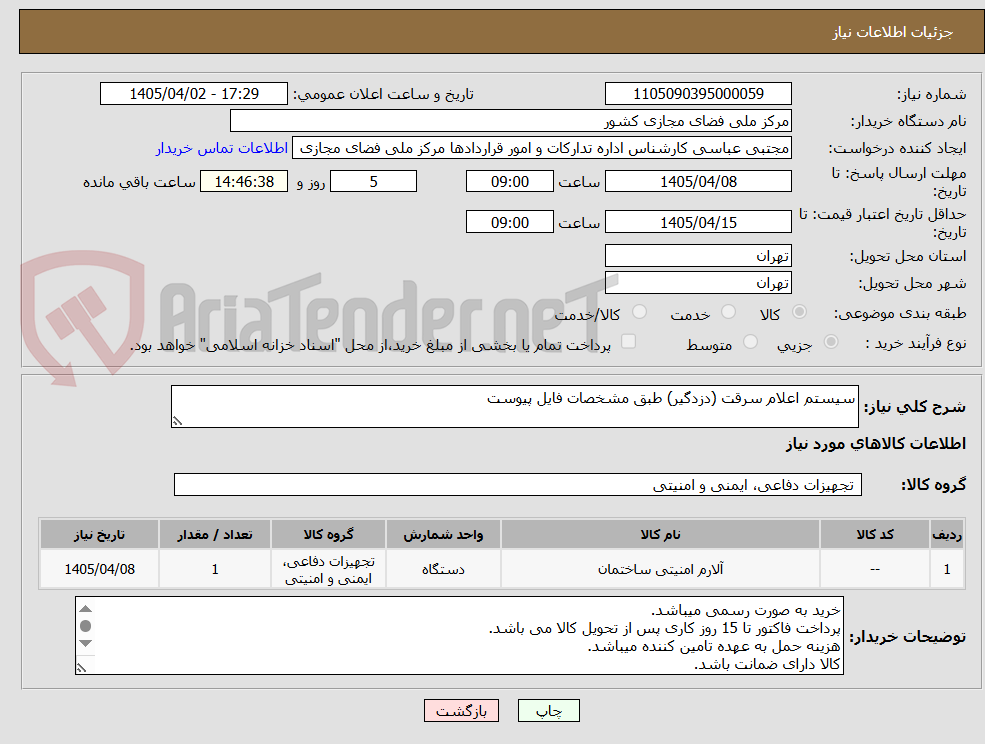The height and width of the screenshot is (744, 985).
Task: Click the چاپ print button
Action: (548, 711)
